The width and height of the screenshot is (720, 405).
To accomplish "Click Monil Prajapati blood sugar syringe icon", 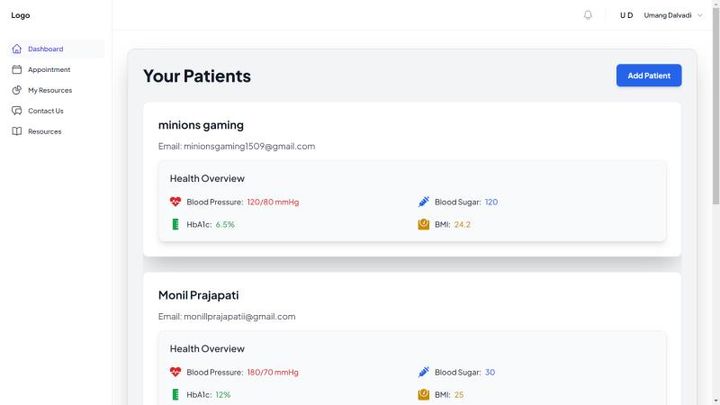I will tap(423, 372).
